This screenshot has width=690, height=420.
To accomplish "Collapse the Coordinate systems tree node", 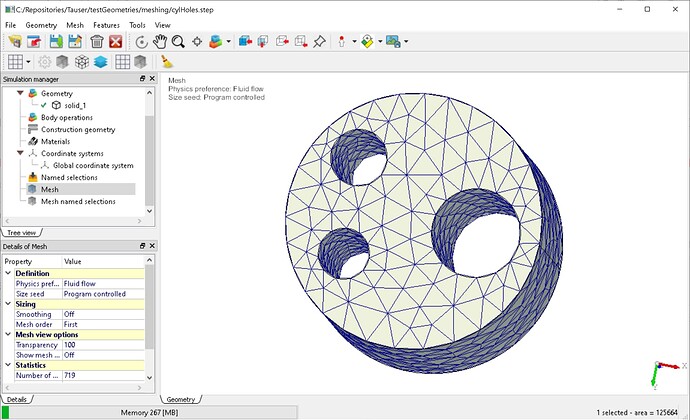I will 20,153.
